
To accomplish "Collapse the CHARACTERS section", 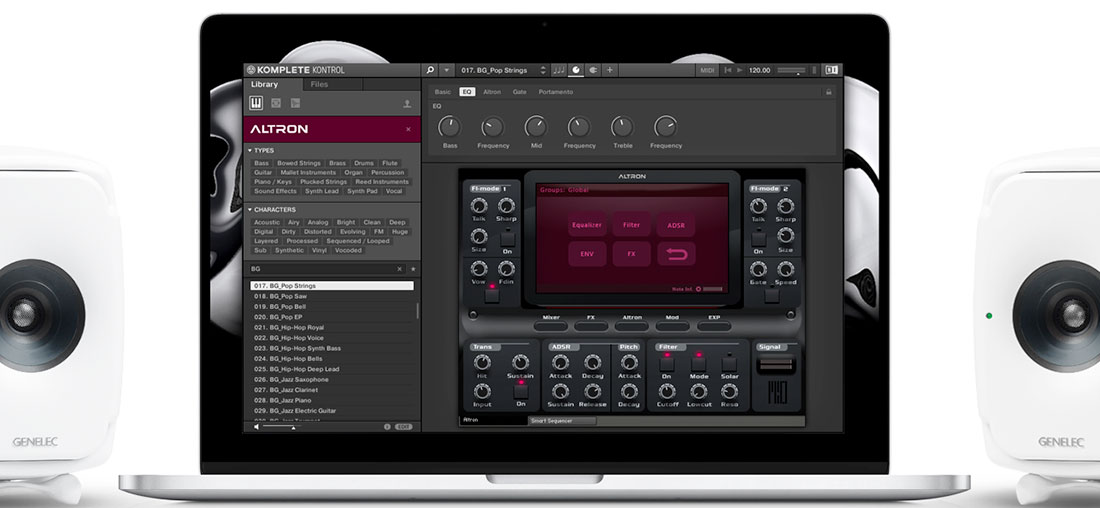I will click(x=271, y=209).
